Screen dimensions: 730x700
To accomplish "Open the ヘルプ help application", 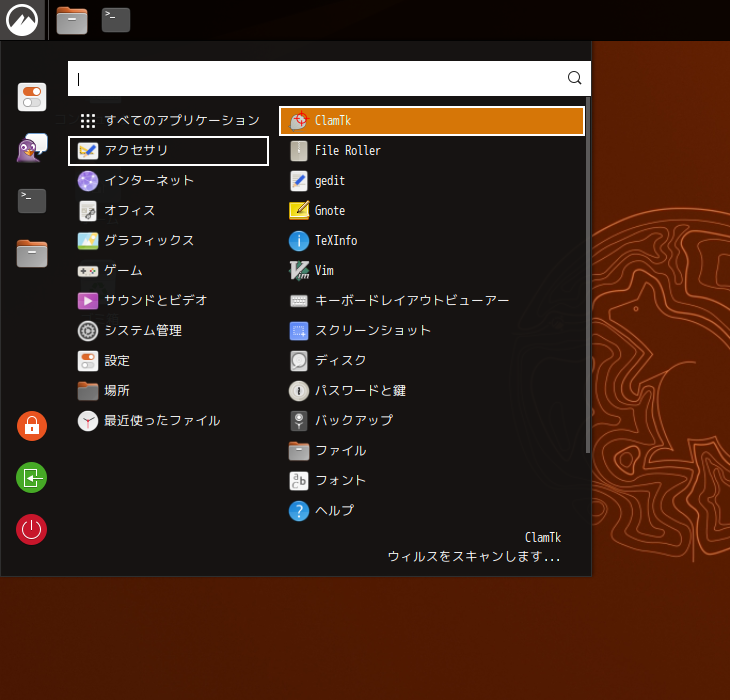I will (x=432, y=511).
